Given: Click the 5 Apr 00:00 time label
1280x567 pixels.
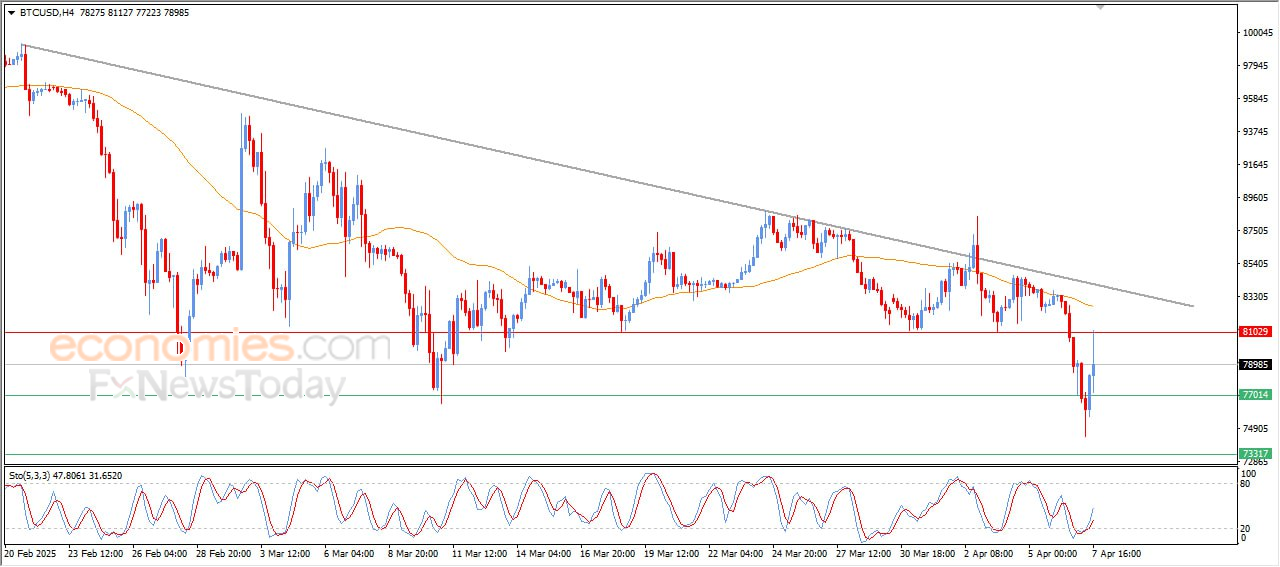Looking at the screenshot, I should (1054, 552).
